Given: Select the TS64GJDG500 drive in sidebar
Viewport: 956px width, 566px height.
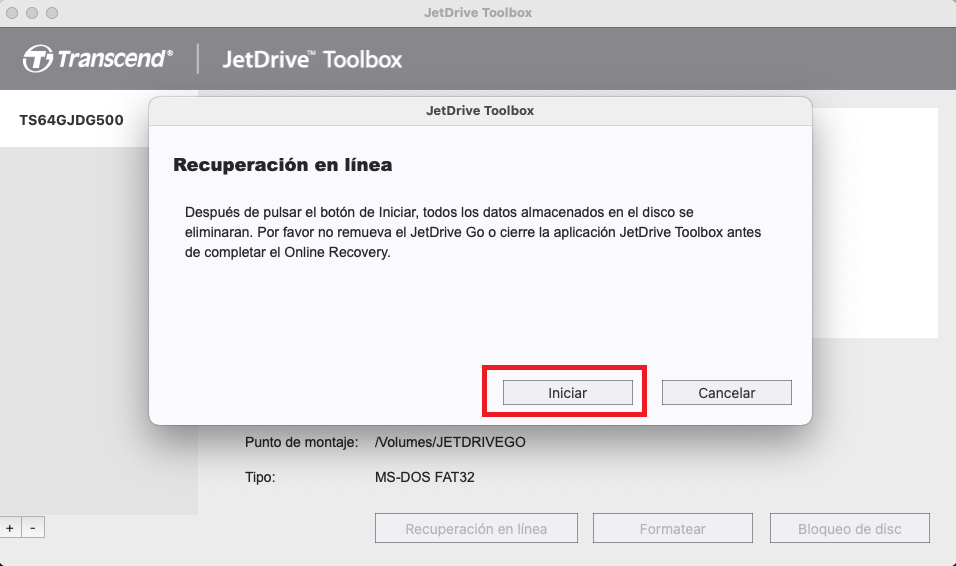Looking at the screenshot, I should tap(74, 120).
